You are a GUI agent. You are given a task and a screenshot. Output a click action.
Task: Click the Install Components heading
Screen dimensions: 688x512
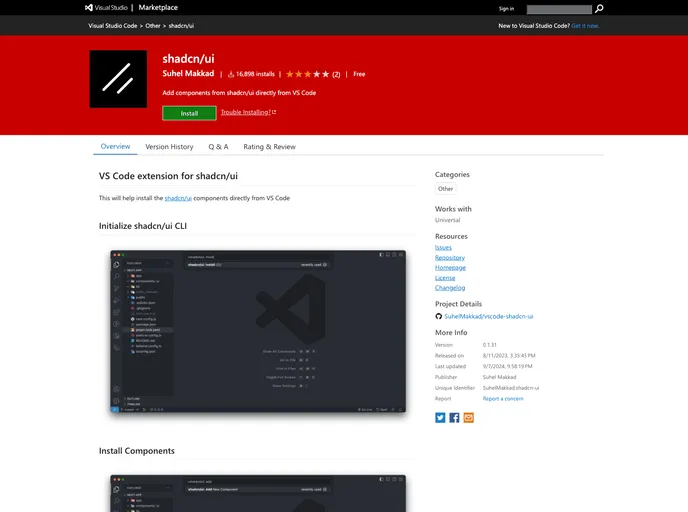tap(137, 451)
